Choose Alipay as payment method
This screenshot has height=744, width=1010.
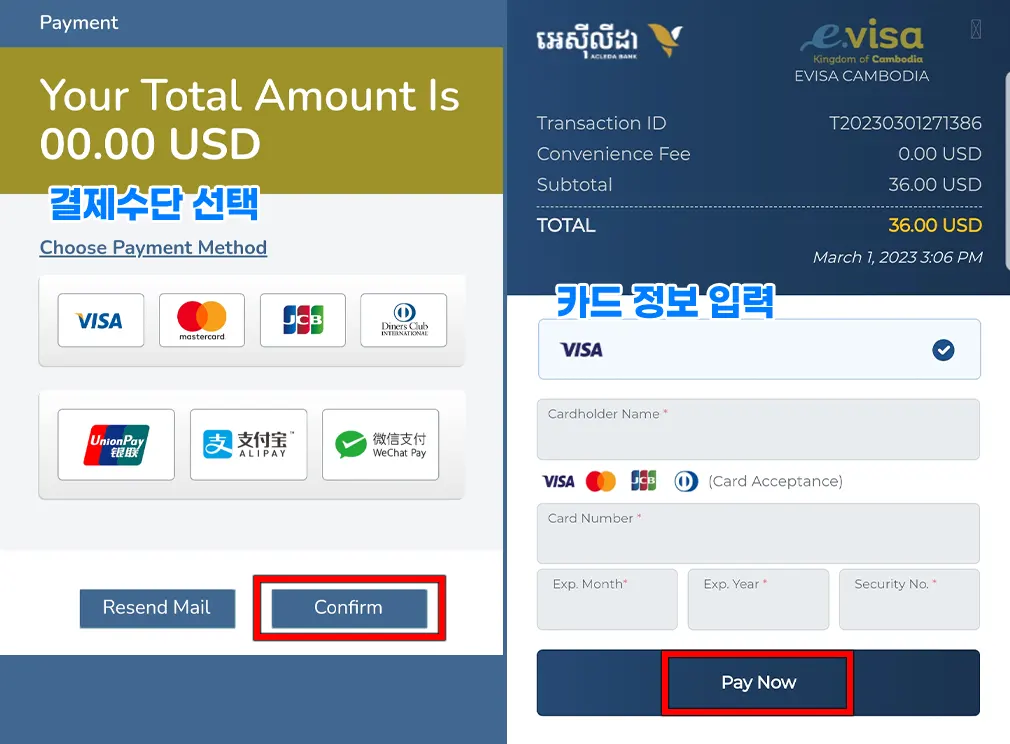[x=249, y=444]
